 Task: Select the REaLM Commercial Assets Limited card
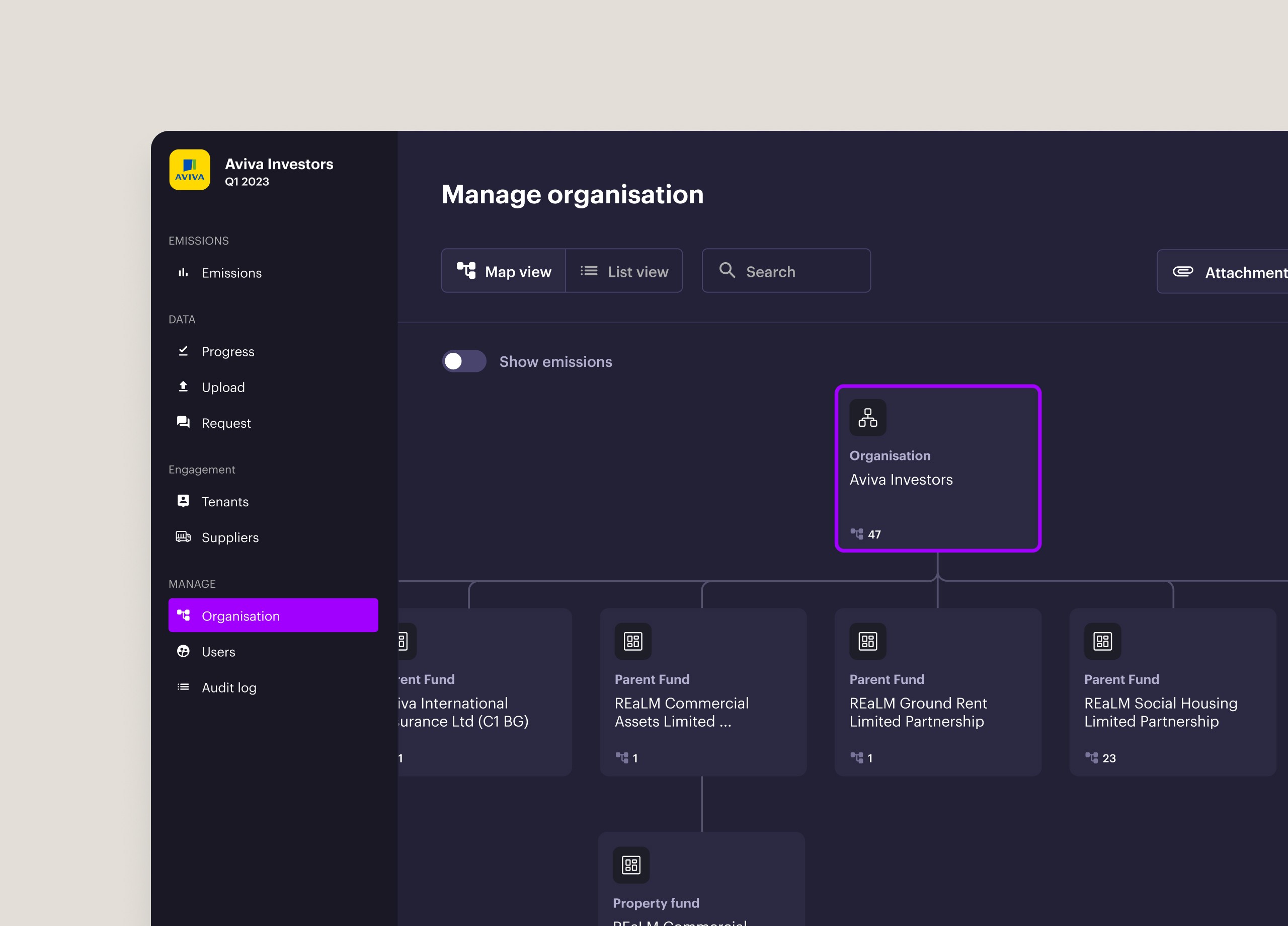point(702,692)
